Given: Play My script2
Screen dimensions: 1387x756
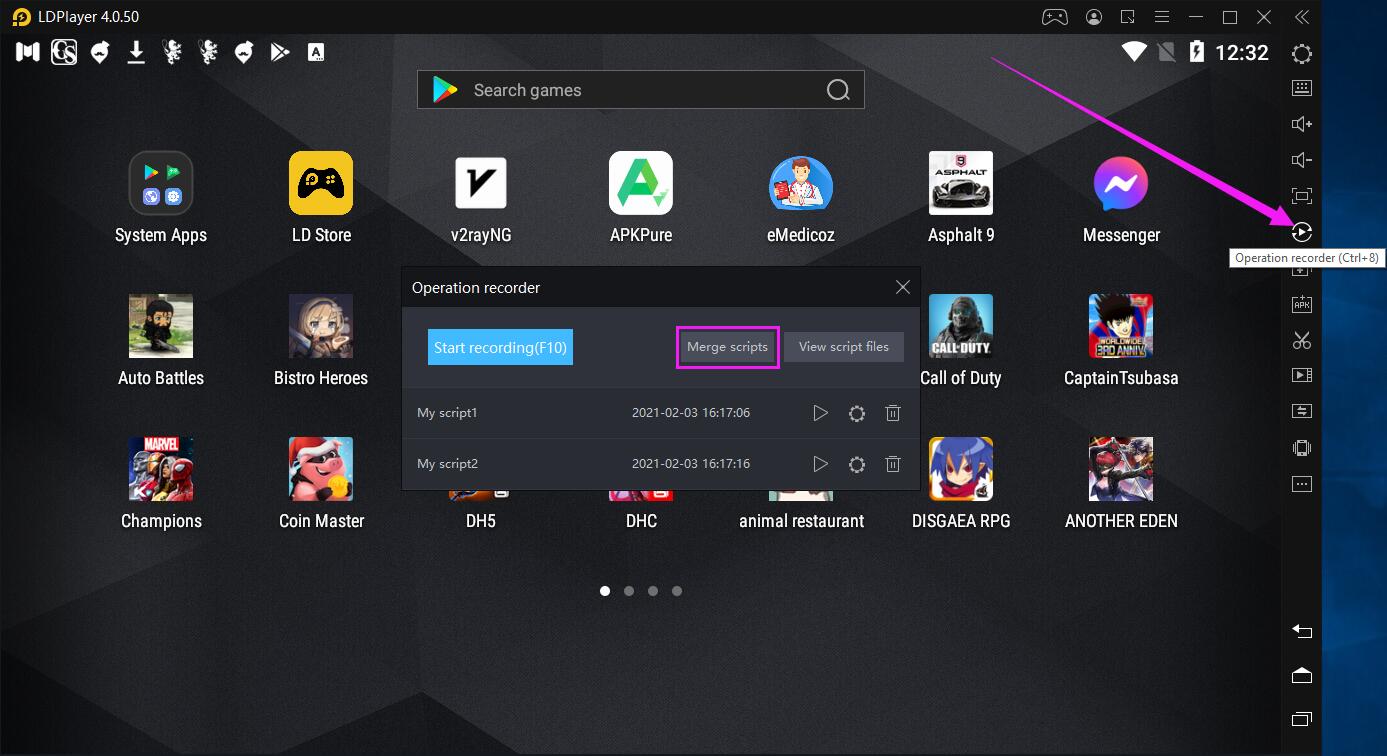Looking at the screenshot, I should pyautogui.click(x=820, y=464).
